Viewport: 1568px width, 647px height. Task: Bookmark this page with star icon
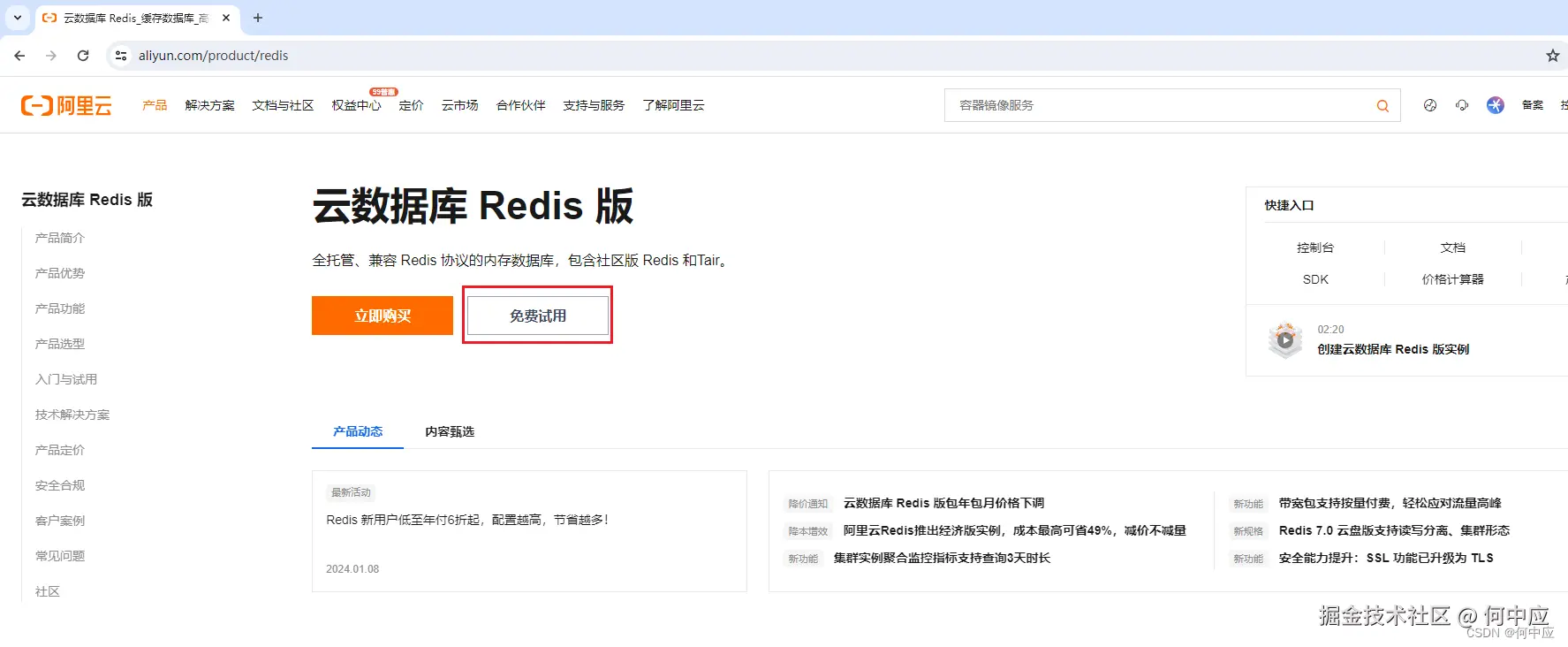pos(1552,56)
